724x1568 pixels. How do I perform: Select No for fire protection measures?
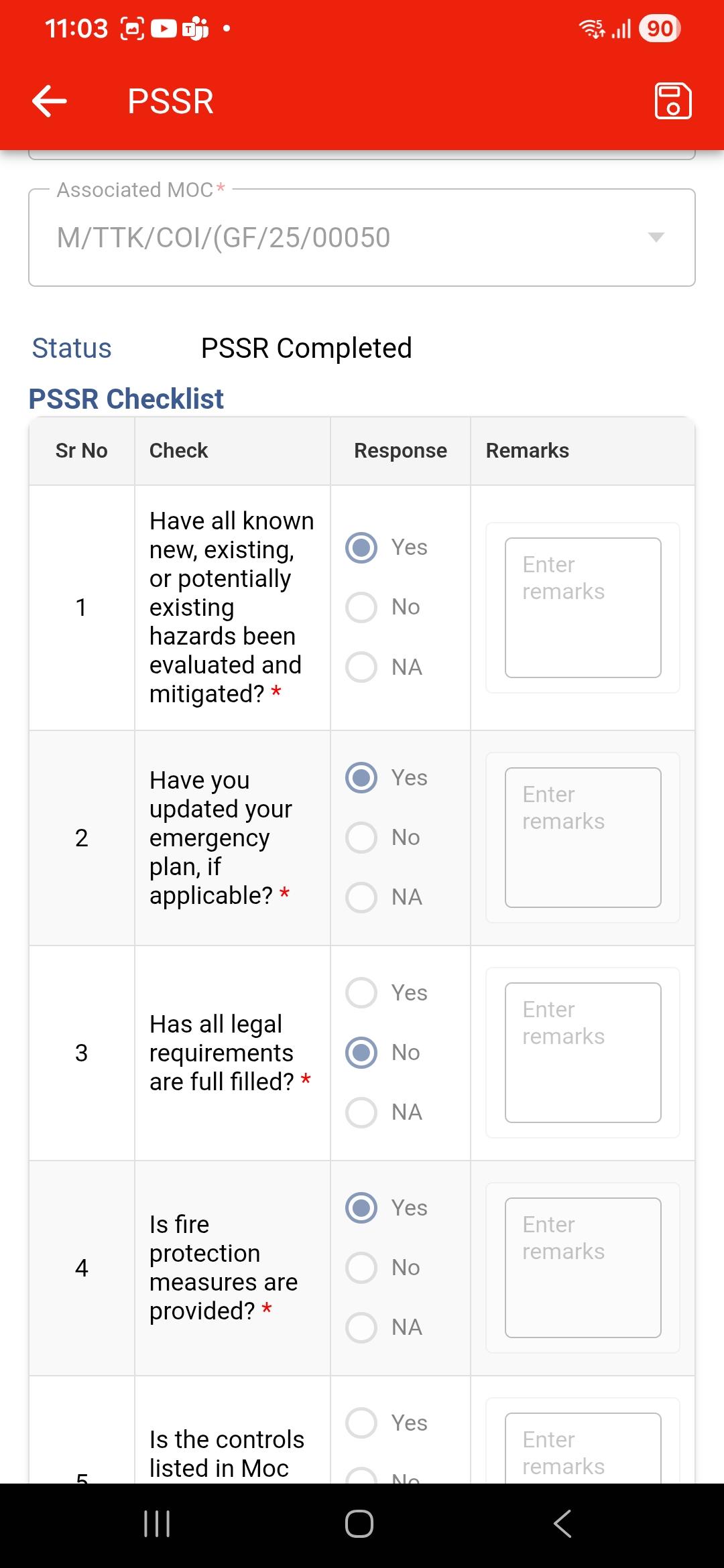361,1268
